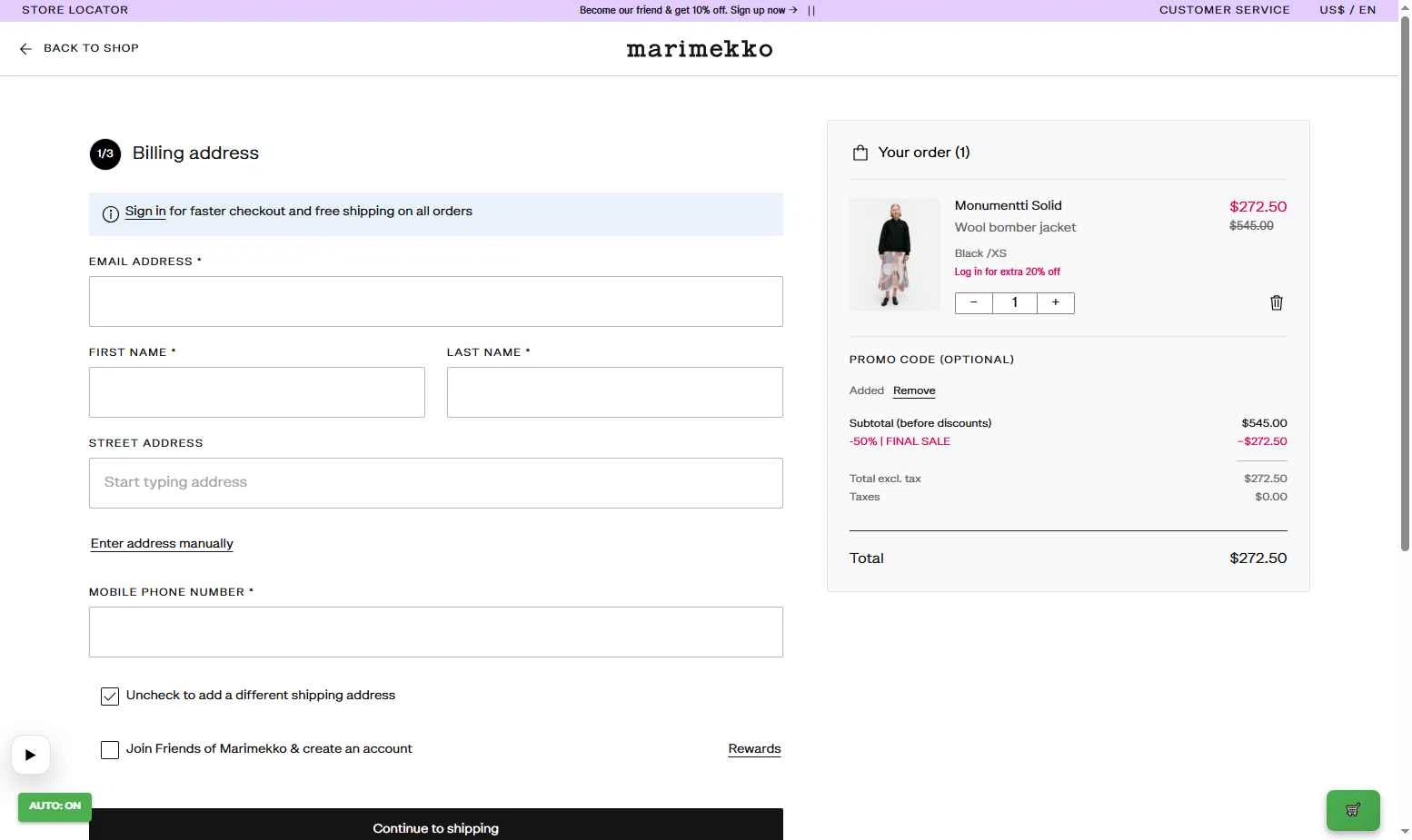The width and height of the screenshot is (1412, 840).
Task: Click the Black /XS variant text
Action: pyautogui.click(x=980, y=253)
